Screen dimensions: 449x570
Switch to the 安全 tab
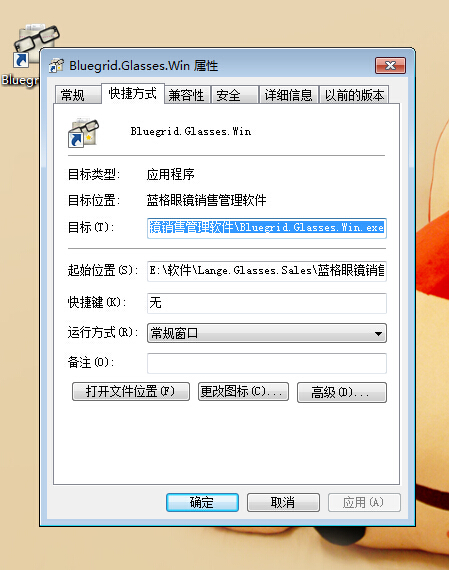[x=234, y=95]
